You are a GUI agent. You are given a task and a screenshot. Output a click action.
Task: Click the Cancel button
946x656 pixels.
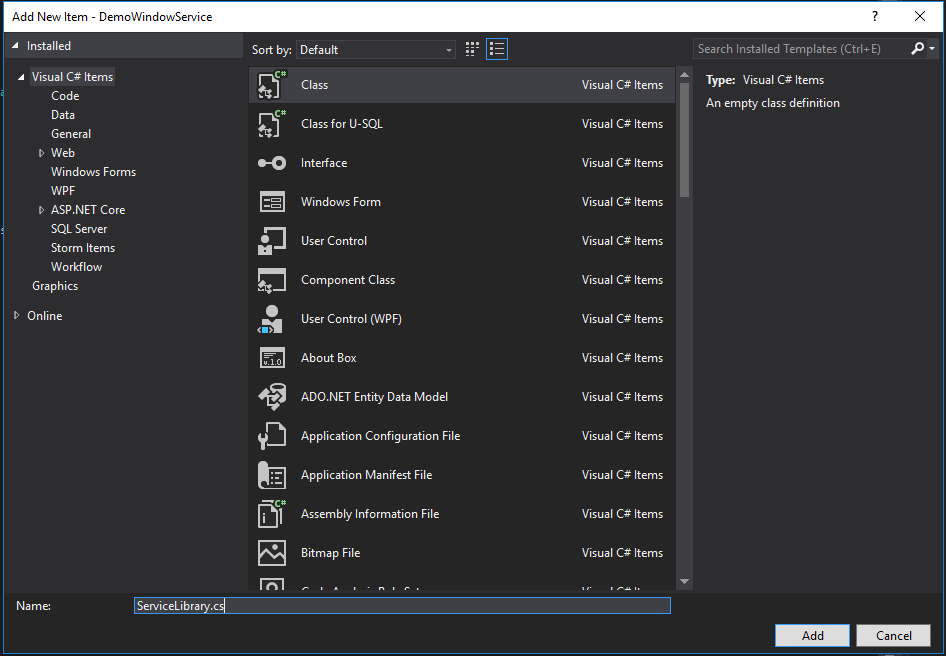click(x=893, y=635)
